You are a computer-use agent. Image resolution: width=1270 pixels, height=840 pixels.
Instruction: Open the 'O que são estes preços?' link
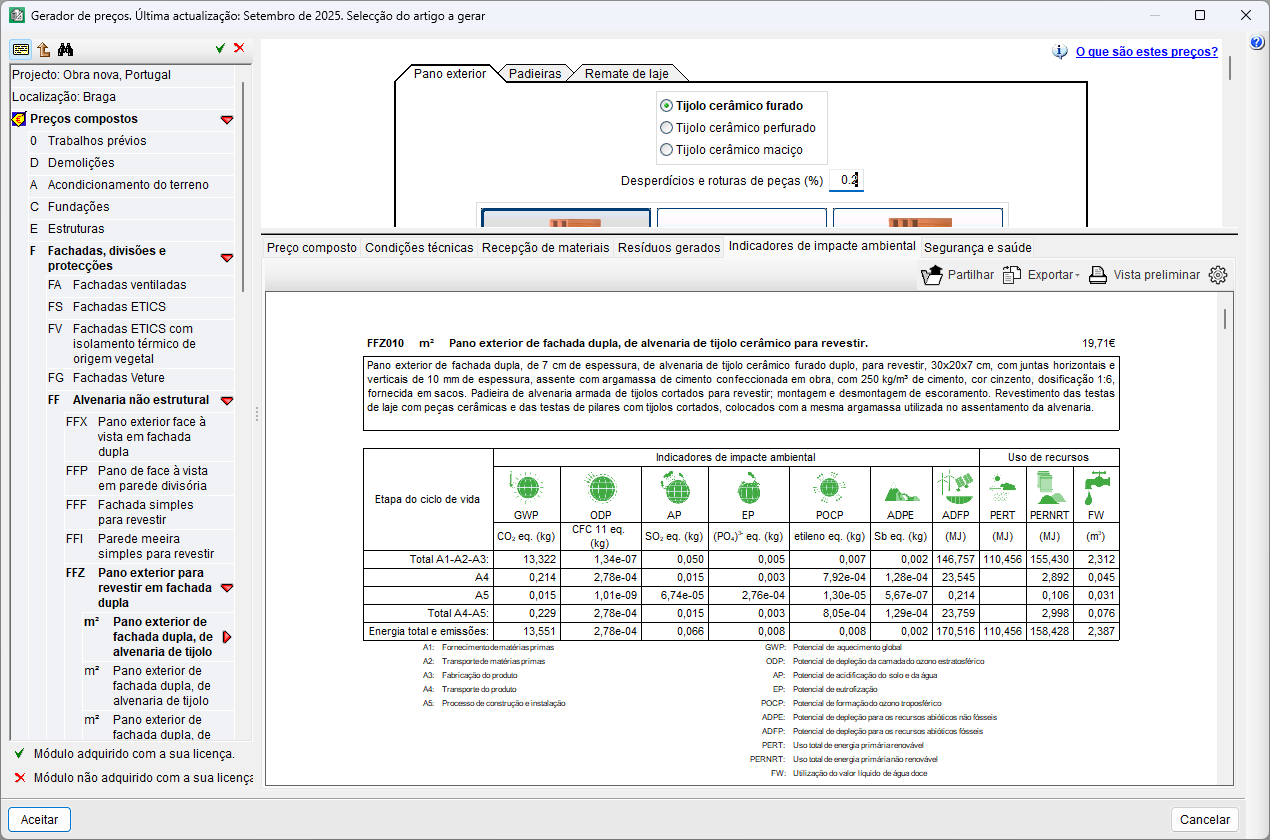(x=1146, y=52)
